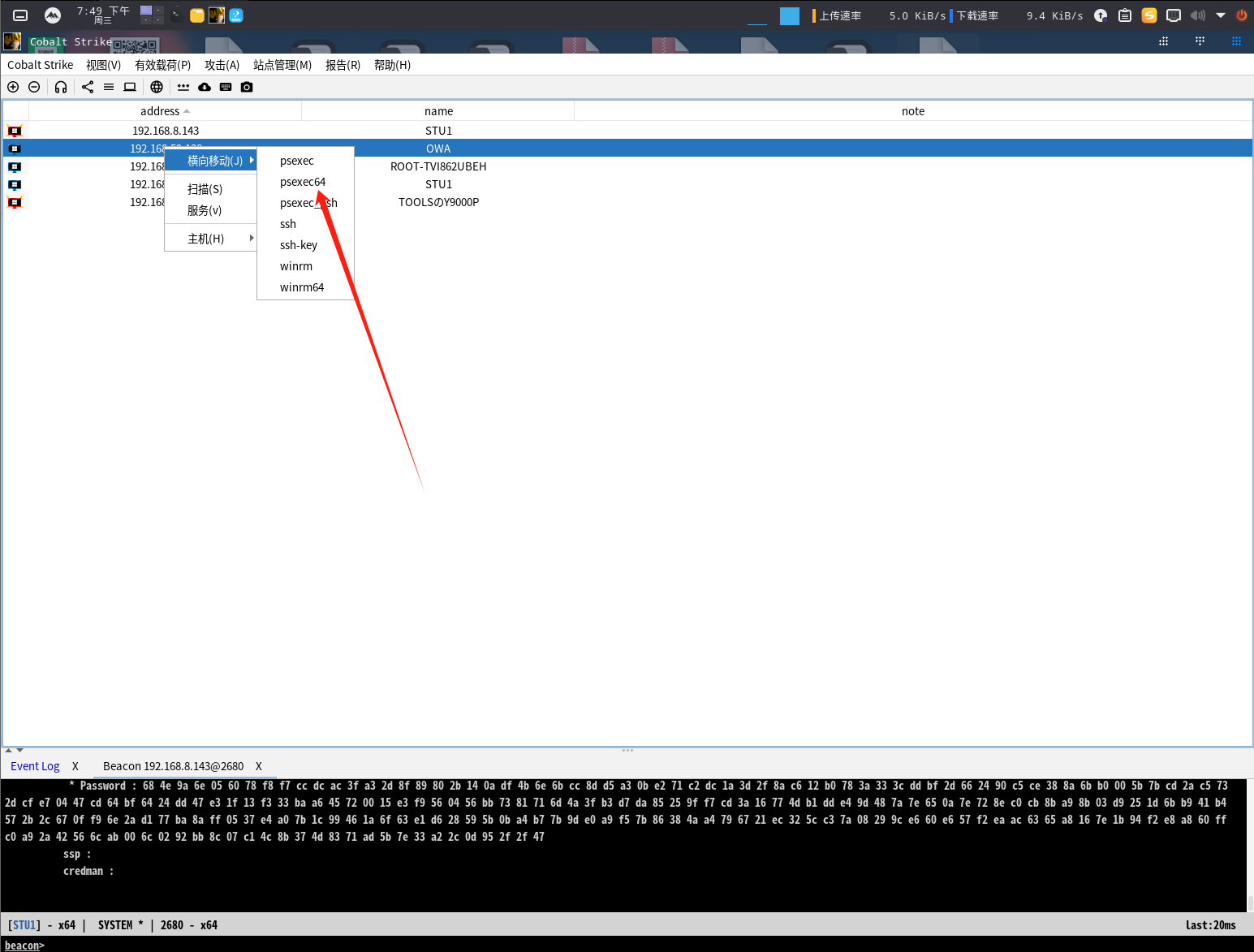The image size is (1254, 952).
Task: Open the mountain logo application menu
Action: point(52,15)
